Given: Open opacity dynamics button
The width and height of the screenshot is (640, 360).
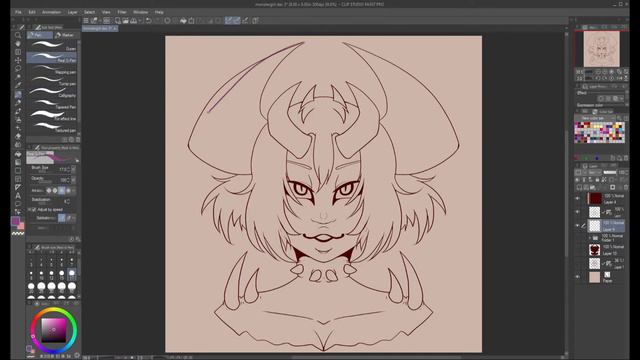Looking at the screenshot, I should (73, 180).
